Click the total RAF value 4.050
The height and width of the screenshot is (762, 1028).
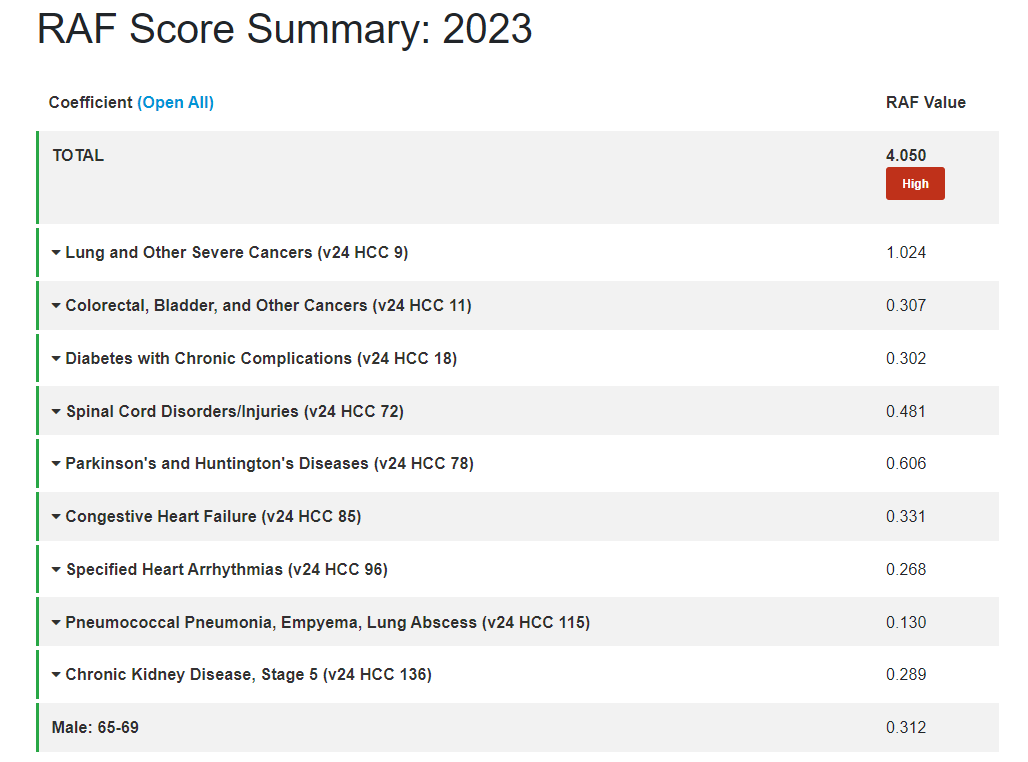(x=906, y=155)
